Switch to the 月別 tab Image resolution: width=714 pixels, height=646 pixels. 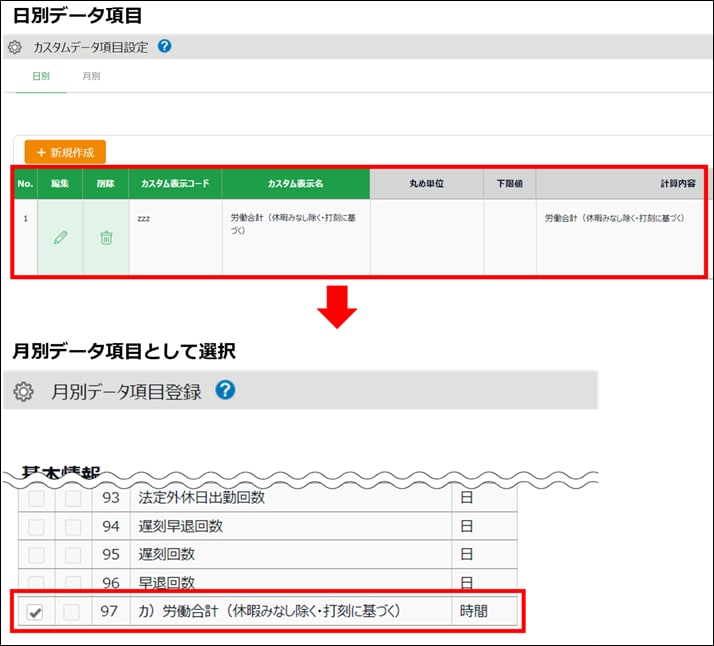click(90, 76)
